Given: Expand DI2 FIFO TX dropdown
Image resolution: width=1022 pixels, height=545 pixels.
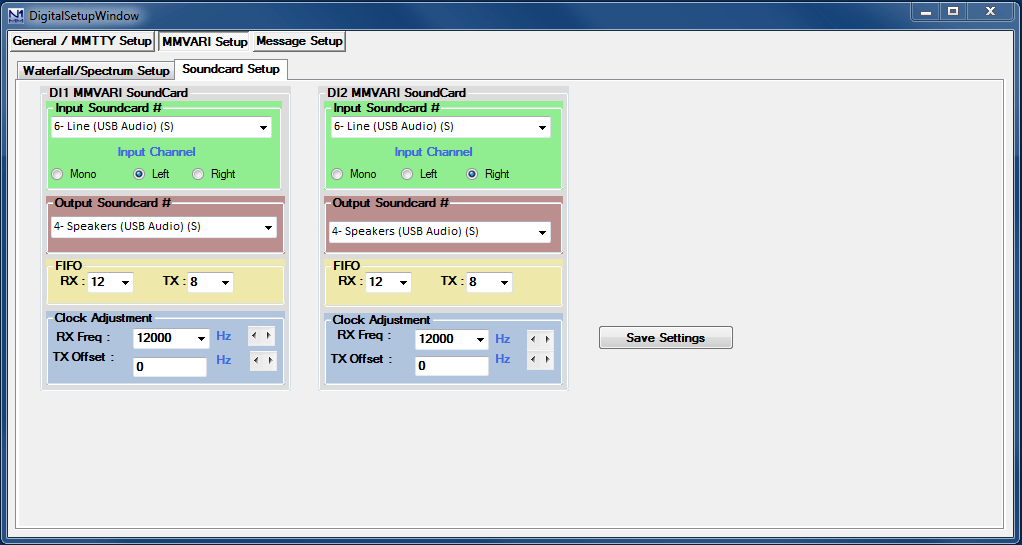Looking at the screenshot, I should [489, 282].
